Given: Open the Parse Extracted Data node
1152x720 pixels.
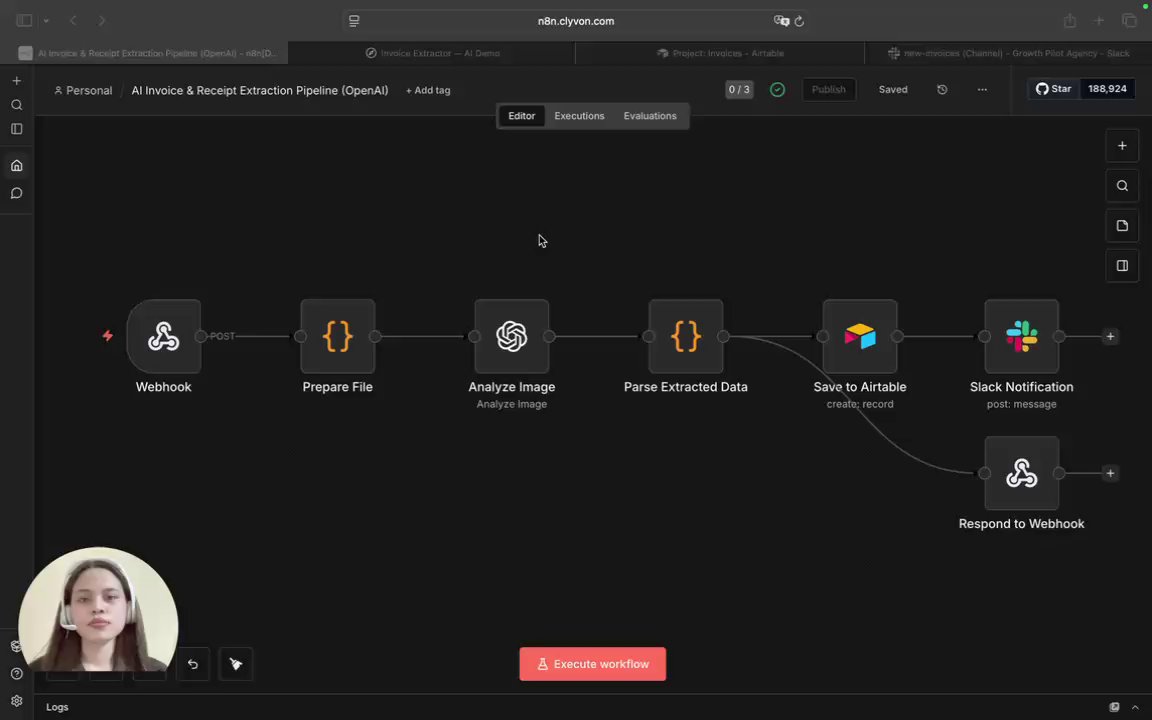Looking at the screenshot, I should pyautogui.click(x=685, y=336).
